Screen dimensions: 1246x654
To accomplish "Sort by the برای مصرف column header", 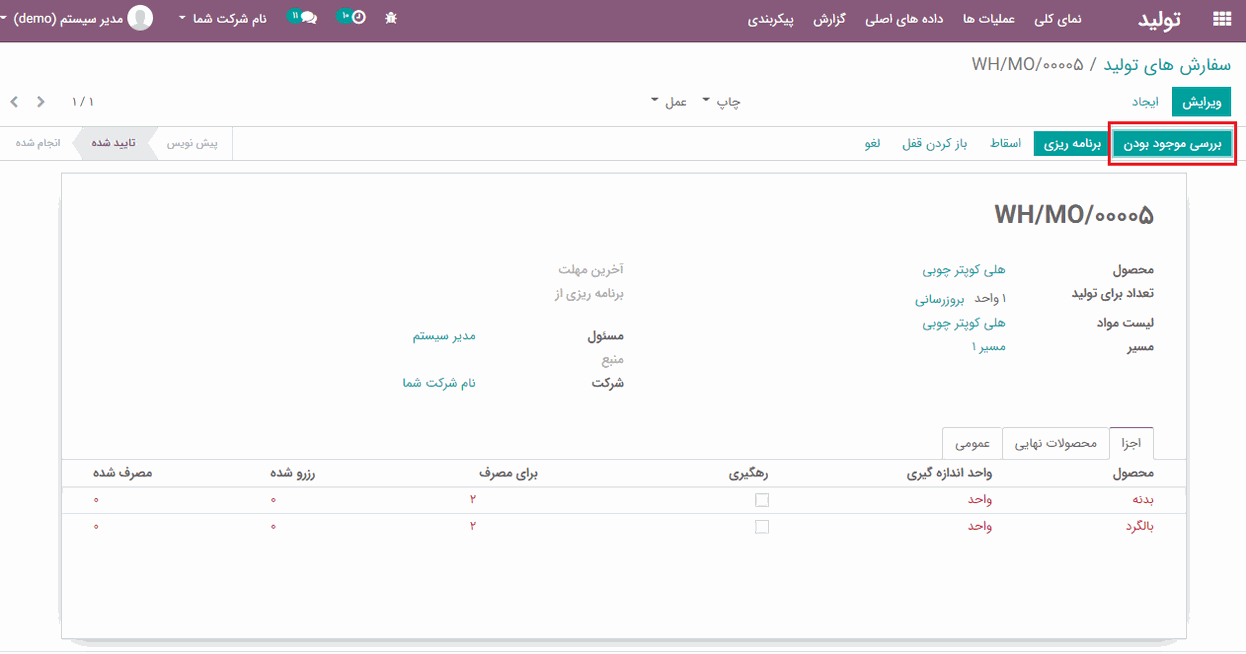I will tap(506, 473).
